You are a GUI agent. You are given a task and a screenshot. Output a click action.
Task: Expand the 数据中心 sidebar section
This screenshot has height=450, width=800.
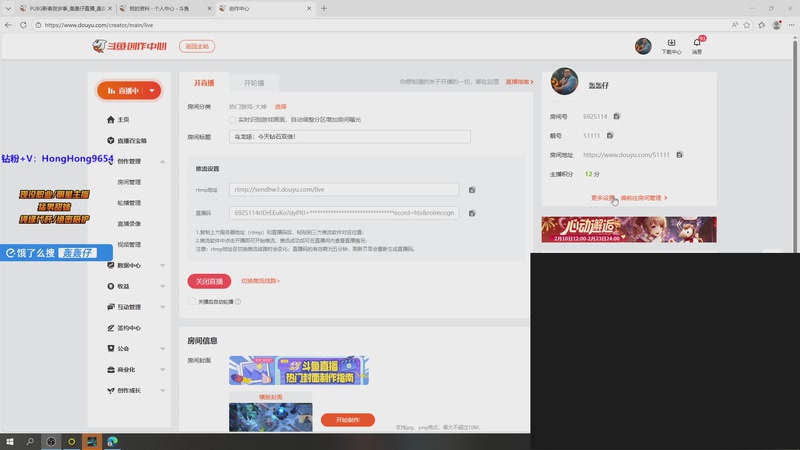click(x=163, y=265)
